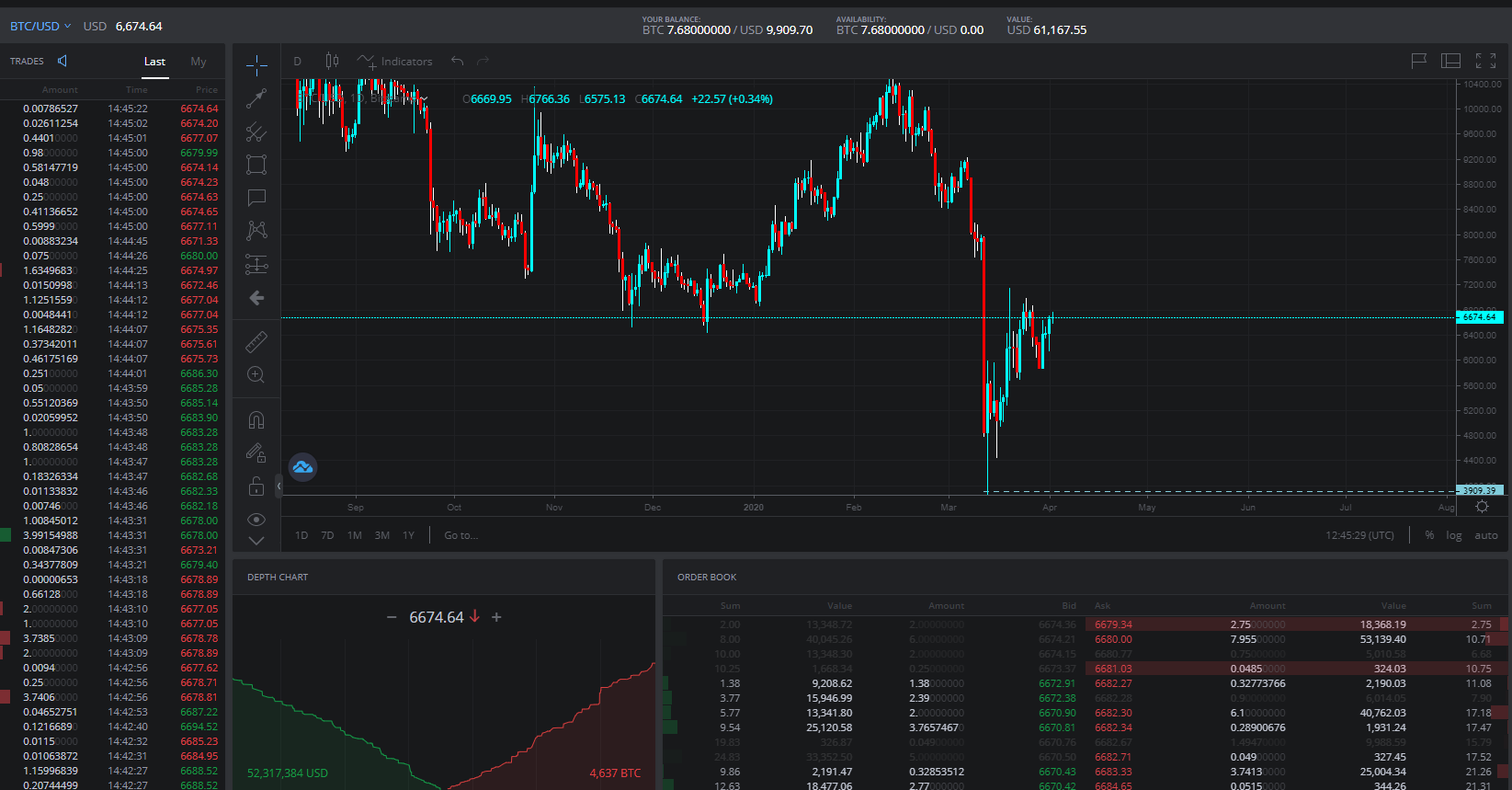Select the trend line drawing tool

click(x=256, y=98)
